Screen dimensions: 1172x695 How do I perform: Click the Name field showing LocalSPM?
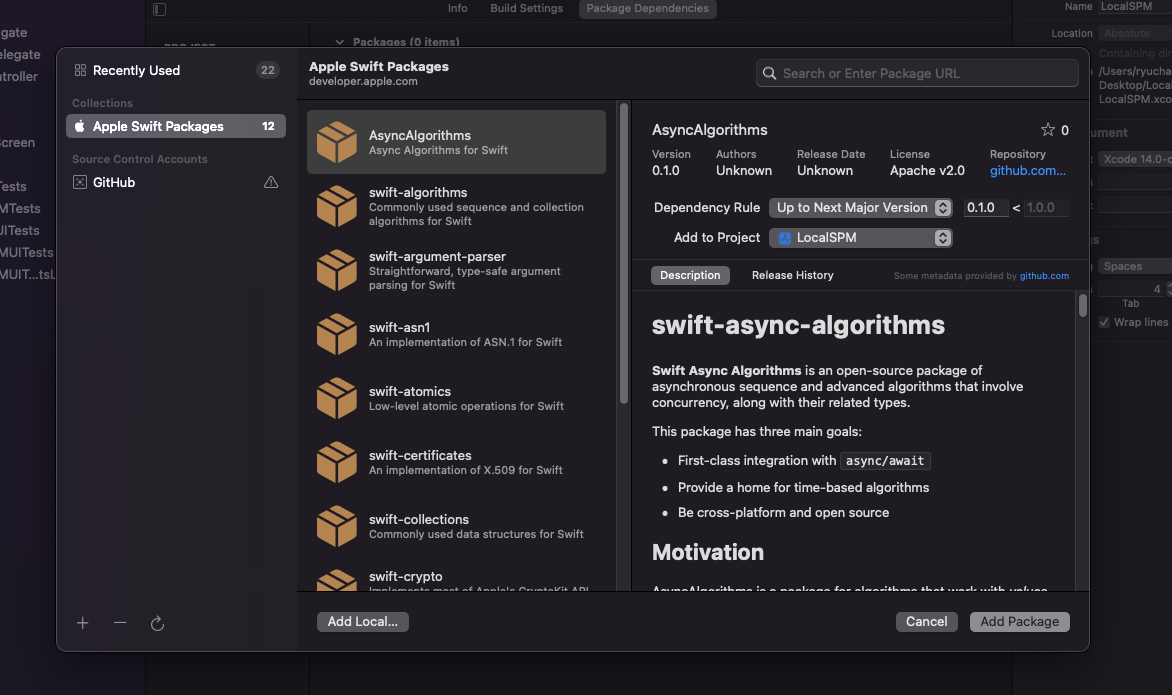pyautogui.click(x=1135, y=7)
